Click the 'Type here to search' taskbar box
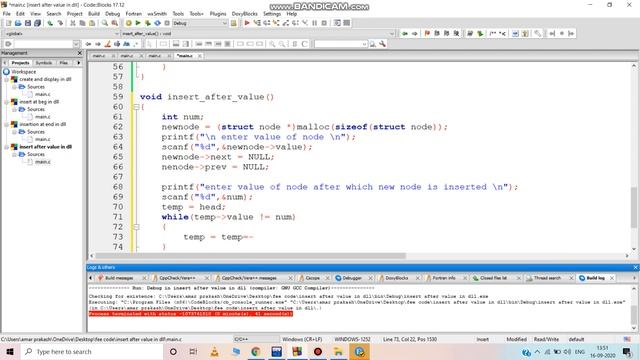Viewport: 640px width, 360px height. [92, 352]
